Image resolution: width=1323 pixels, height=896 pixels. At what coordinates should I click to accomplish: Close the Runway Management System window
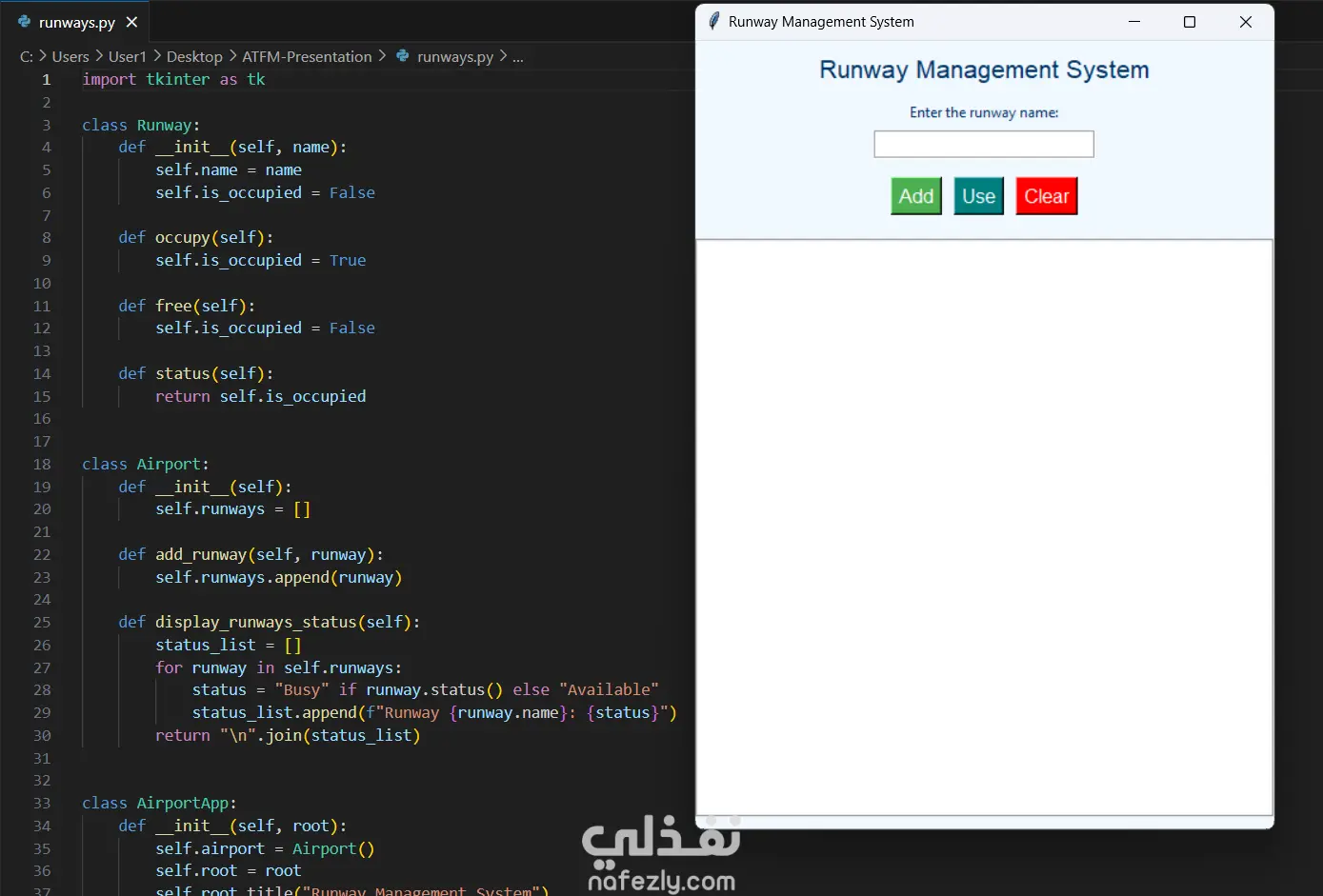[1246, 22]
